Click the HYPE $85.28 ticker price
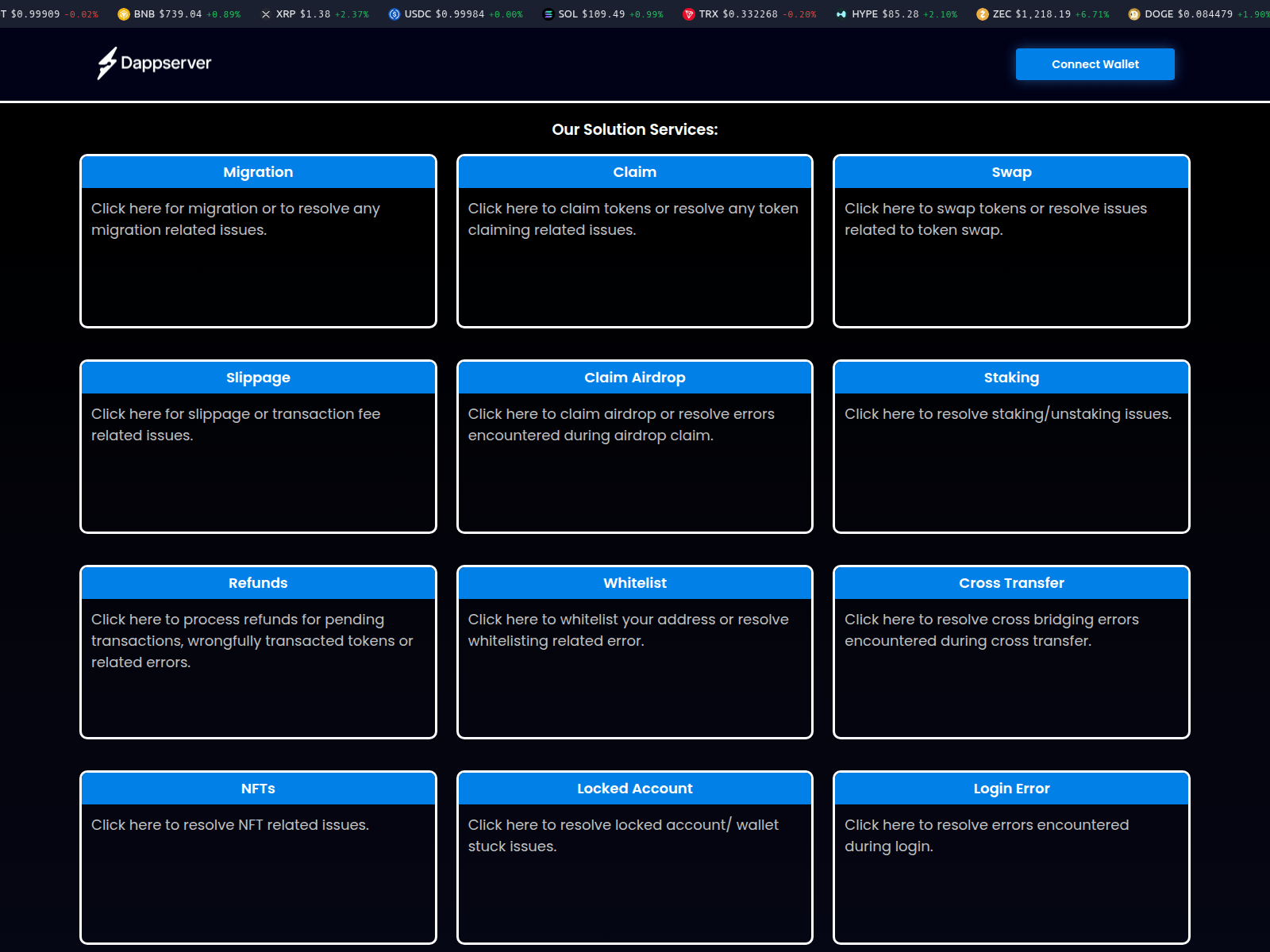The width and height of the screenshot is (1270, 952). click(x=900, y=14)
